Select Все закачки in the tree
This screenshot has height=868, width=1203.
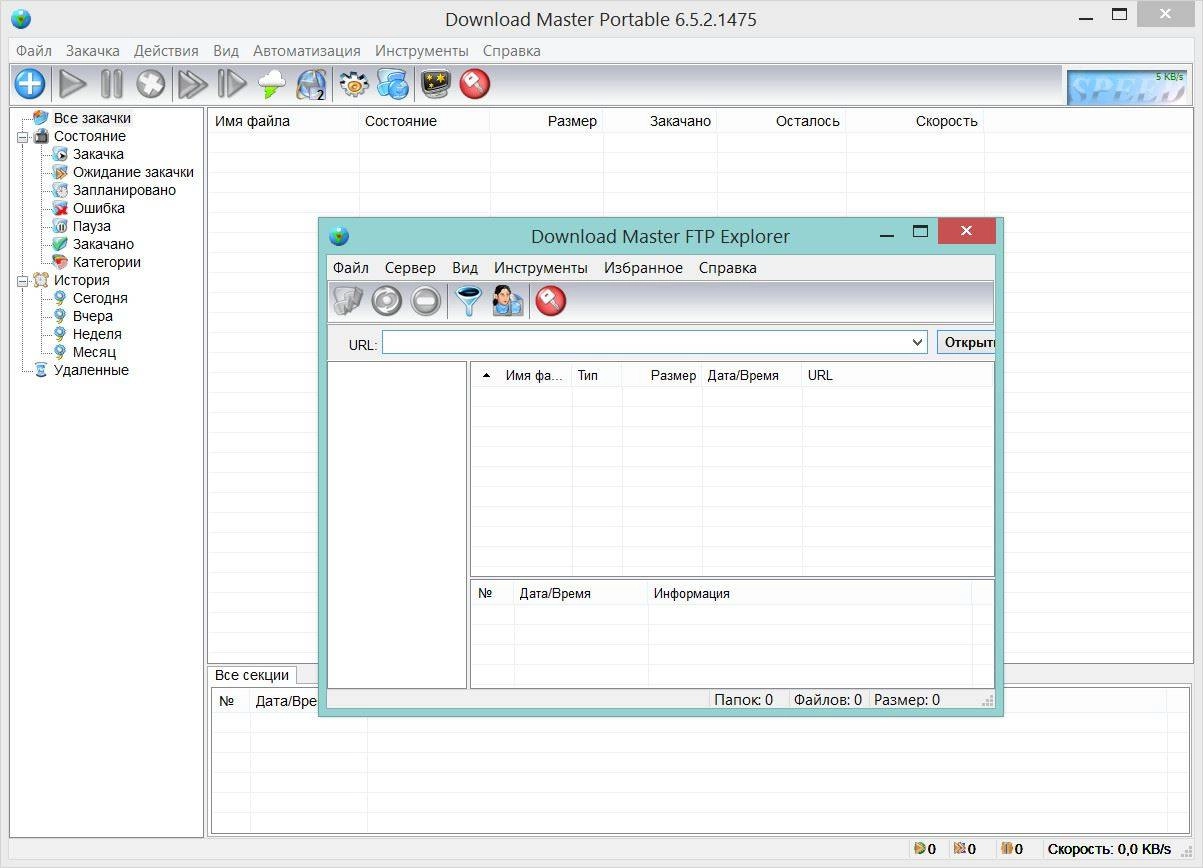click(x=92, y=118)
